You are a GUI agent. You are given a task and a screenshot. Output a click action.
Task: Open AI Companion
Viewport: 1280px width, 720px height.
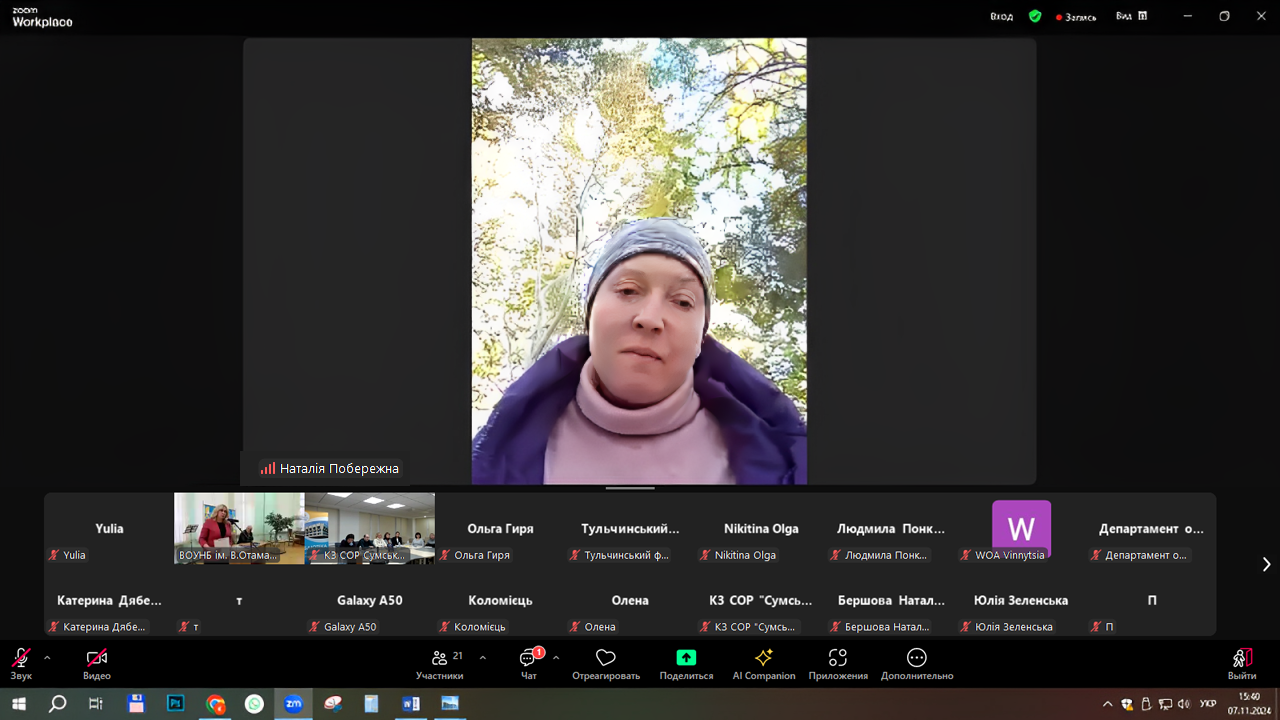click(763, 658)
